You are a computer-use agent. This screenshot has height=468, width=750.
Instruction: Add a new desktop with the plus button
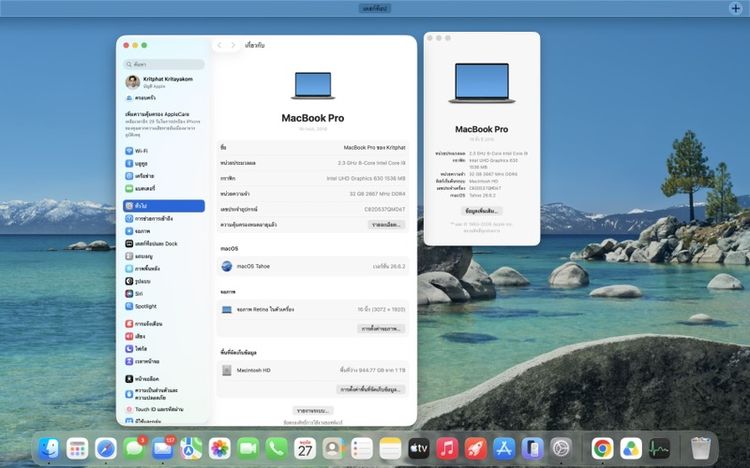click(735, 8)
